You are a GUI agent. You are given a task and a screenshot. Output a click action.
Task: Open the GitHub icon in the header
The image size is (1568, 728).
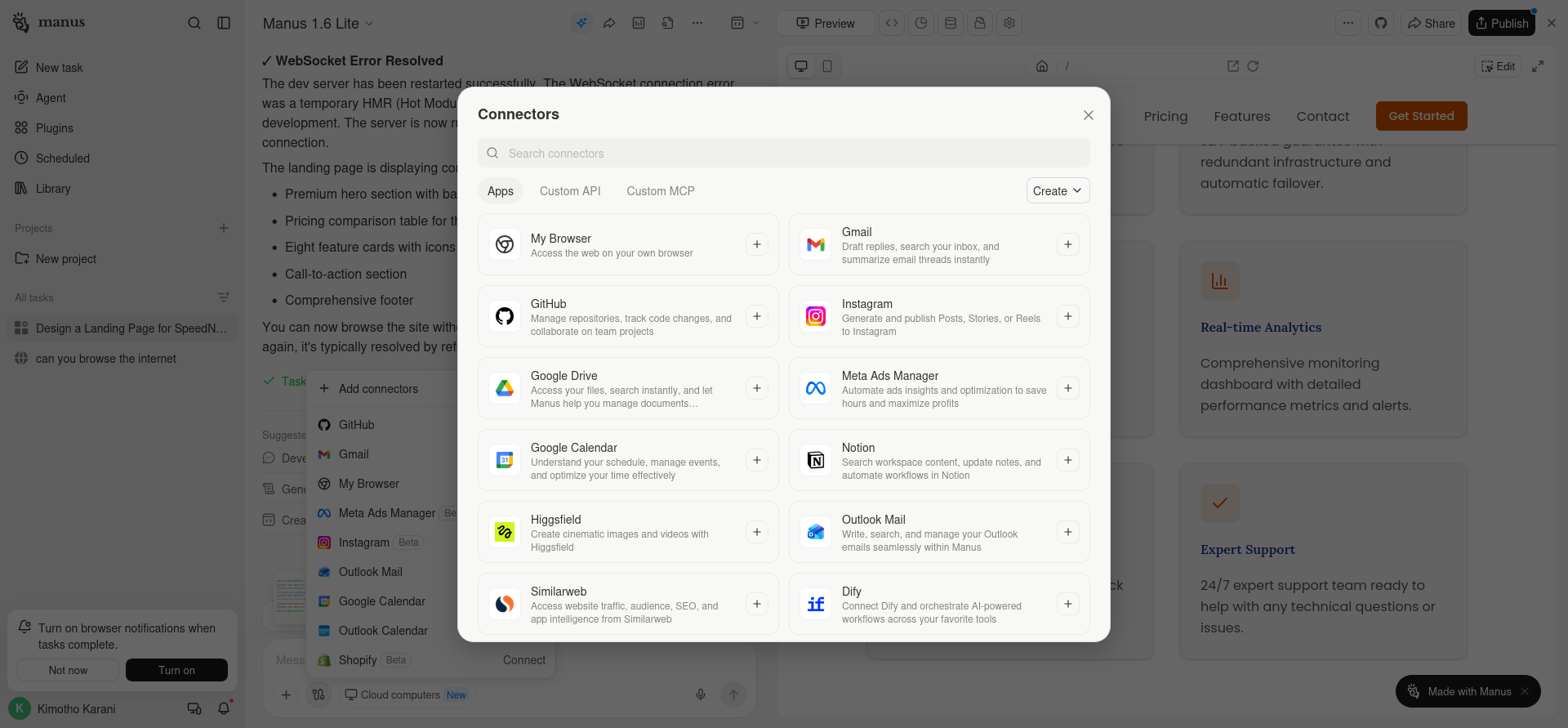click(x=1381, y=23)
